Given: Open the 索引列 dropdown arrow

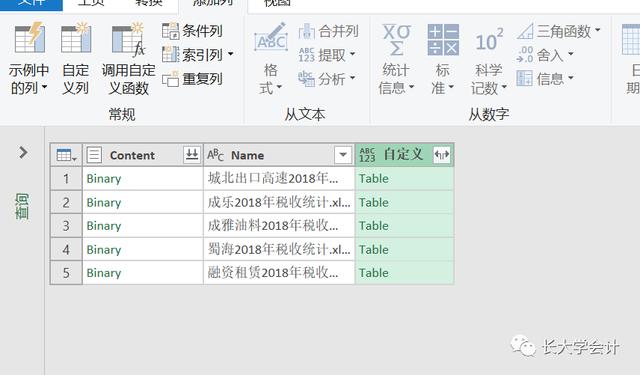Looking at the screenshot, I should (x=231, y=54).
